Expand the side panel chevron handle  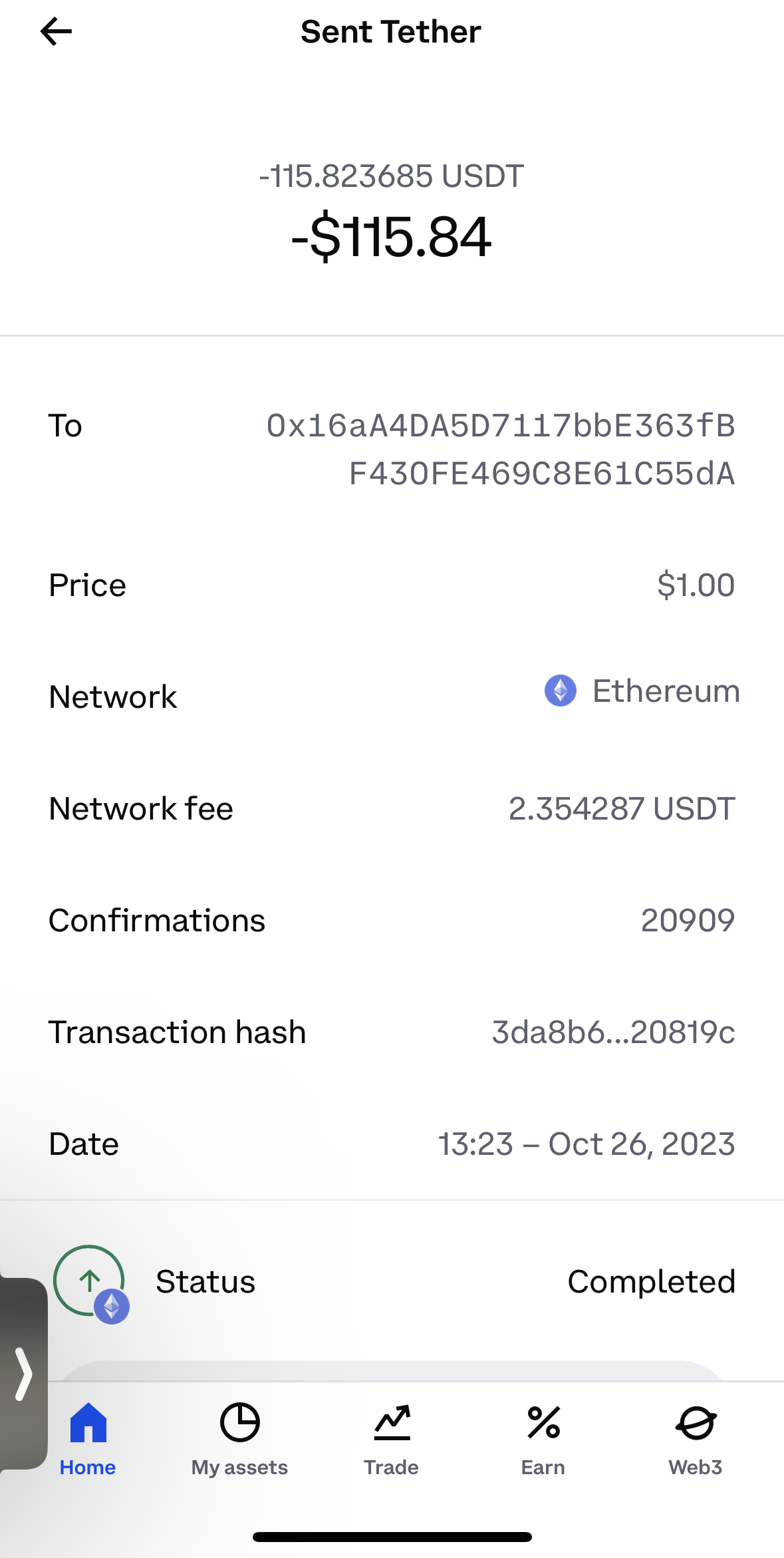[23, 1374]
